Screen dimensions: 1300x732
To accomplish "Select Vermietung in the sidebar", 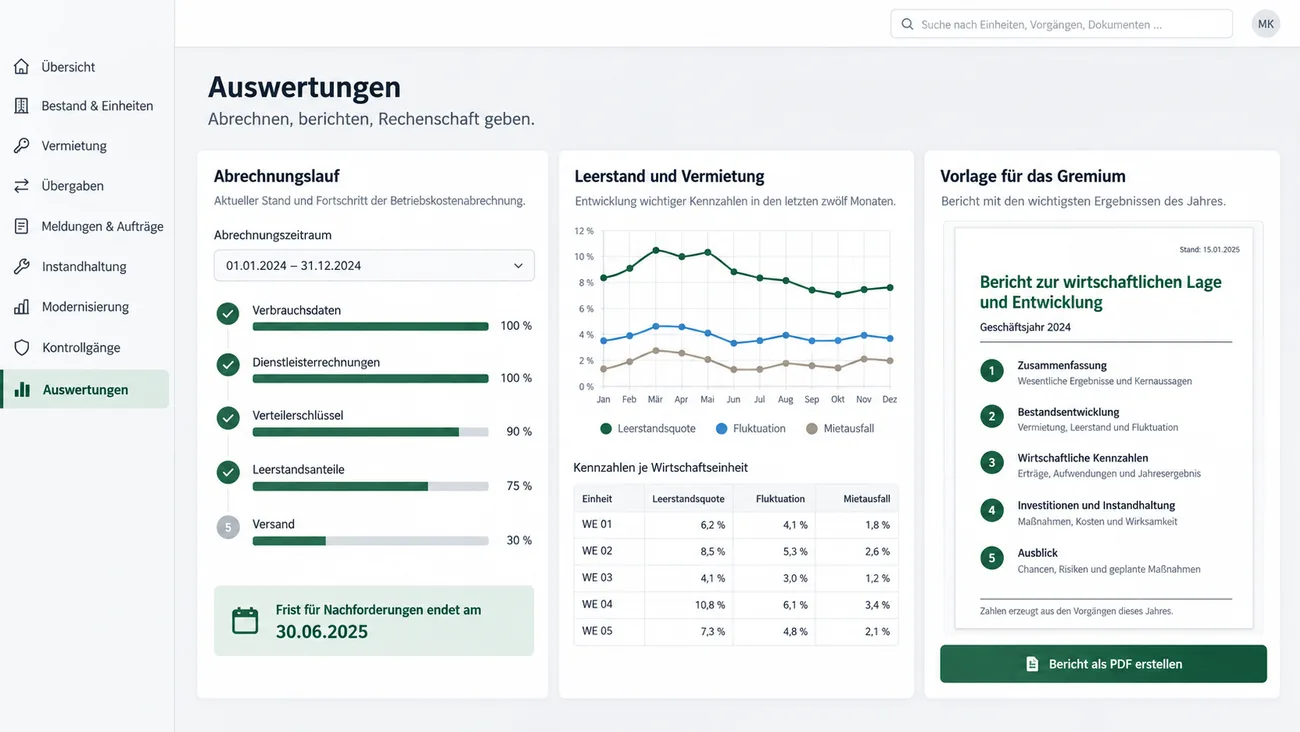I will [x=85, y=146].
